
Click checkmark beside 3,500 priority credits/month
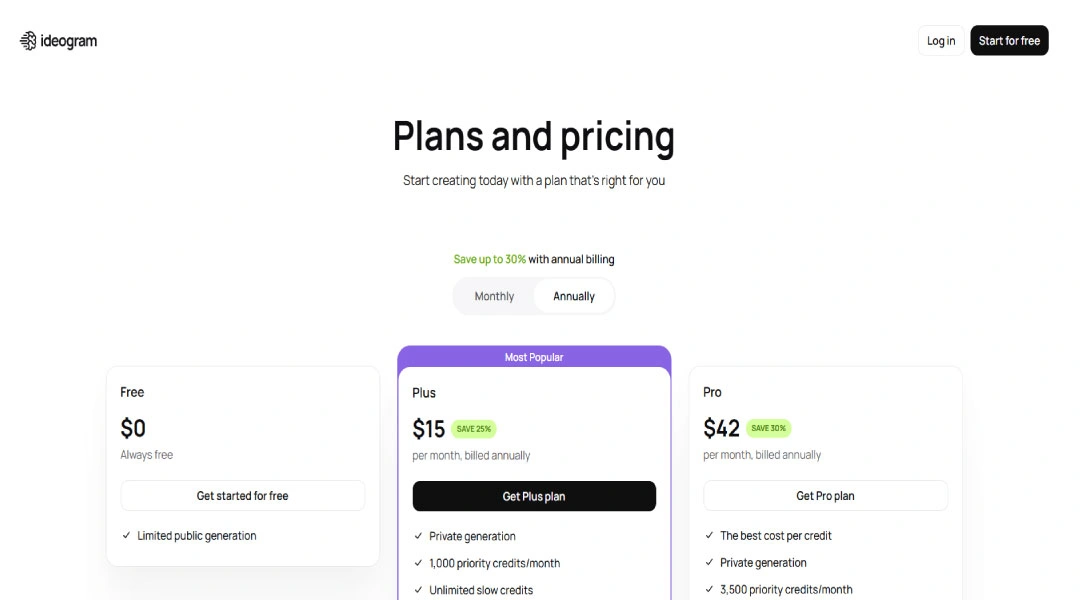coord(709,589)
